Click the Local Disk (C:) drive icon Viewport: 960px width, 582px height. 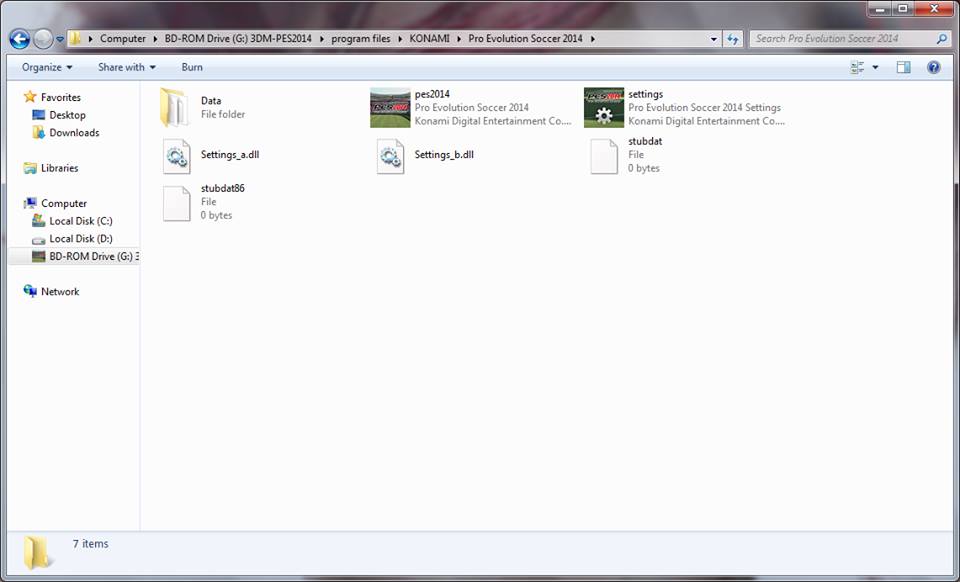point(39,221)
